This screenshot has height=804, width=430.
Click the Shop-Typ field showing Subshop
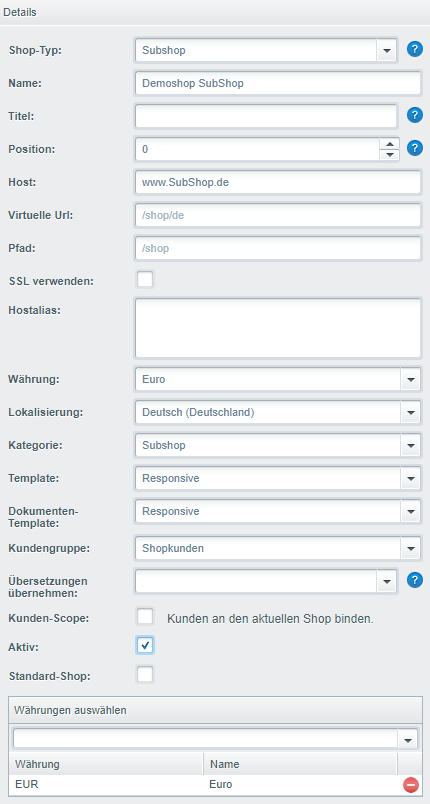256,50
